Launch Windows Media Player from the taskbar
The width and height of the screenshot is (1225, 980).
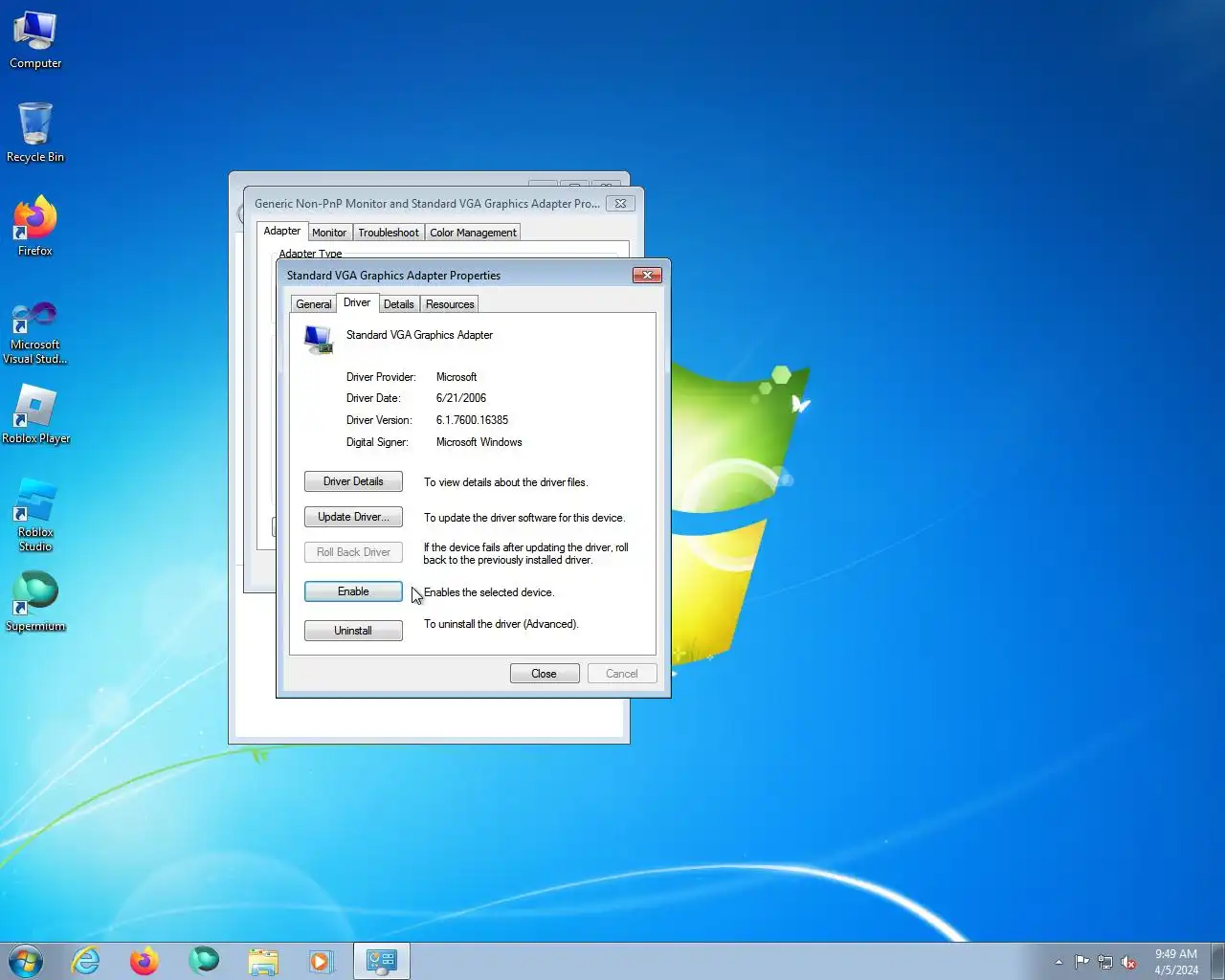click(321, 961)
